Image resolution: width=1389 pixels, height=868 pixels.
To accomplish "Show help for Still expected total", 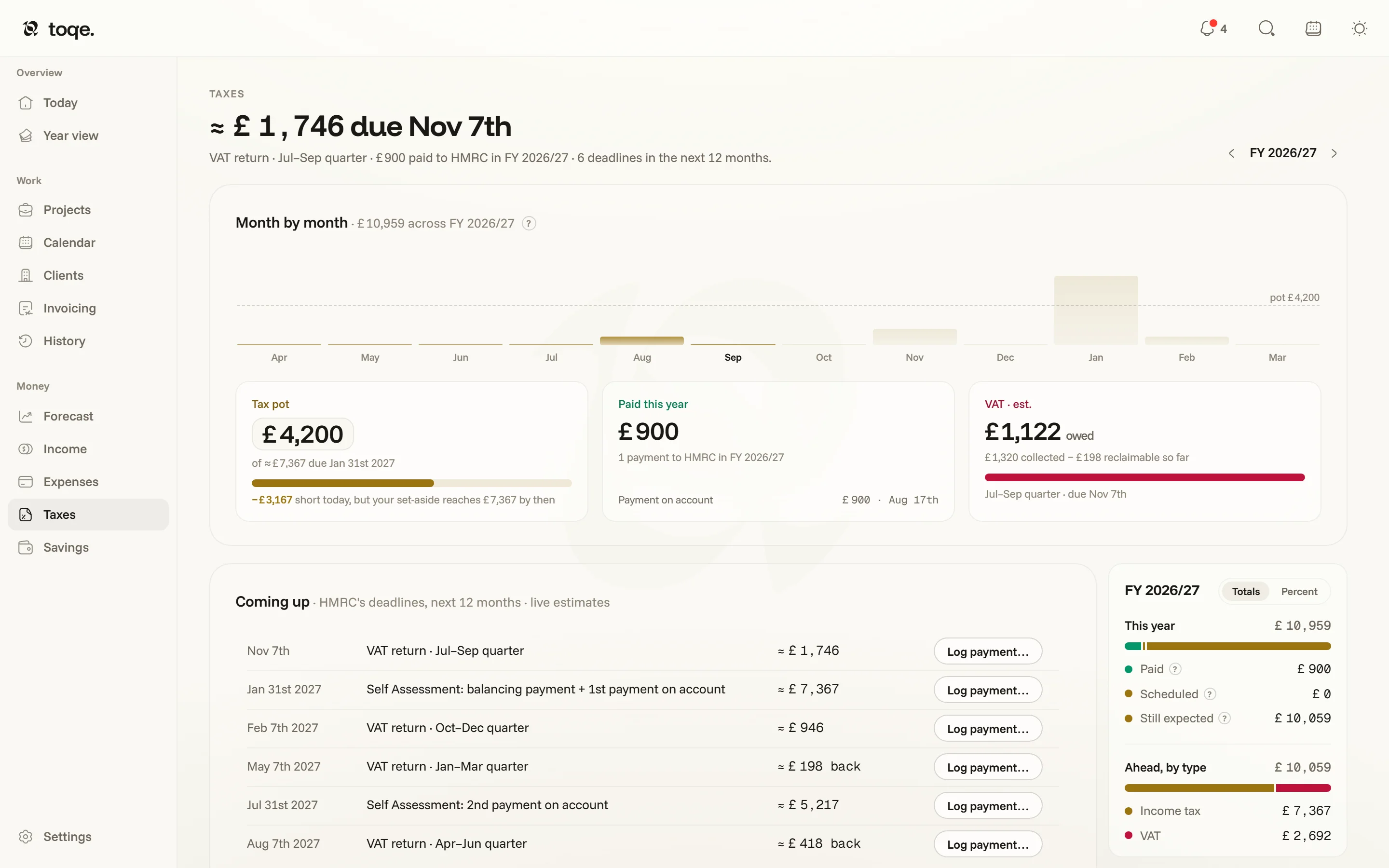I will pyautogui.click(x=1224, y=718).
